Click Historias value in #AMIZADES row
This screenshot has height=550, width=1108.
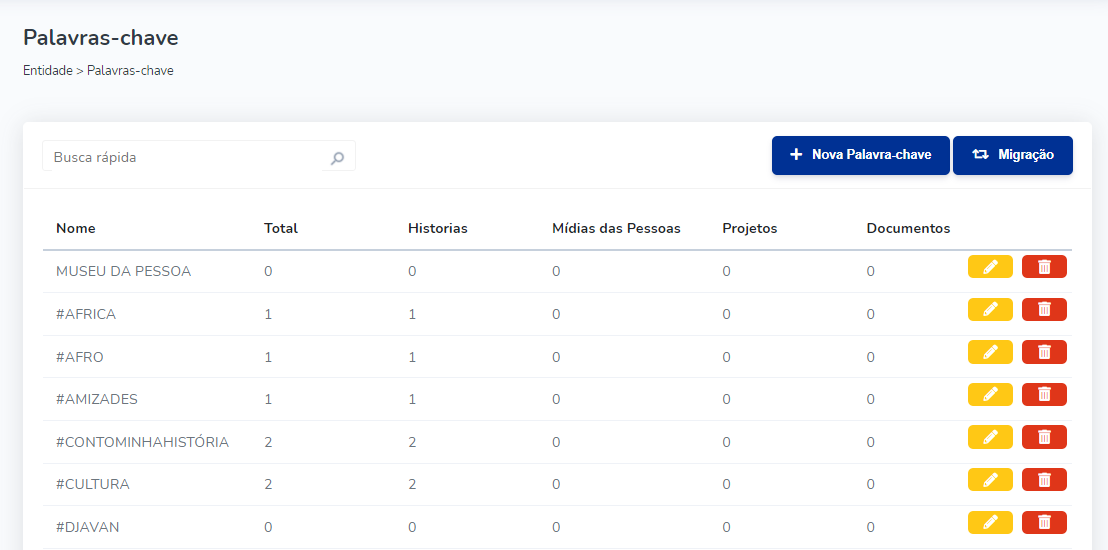412,399
